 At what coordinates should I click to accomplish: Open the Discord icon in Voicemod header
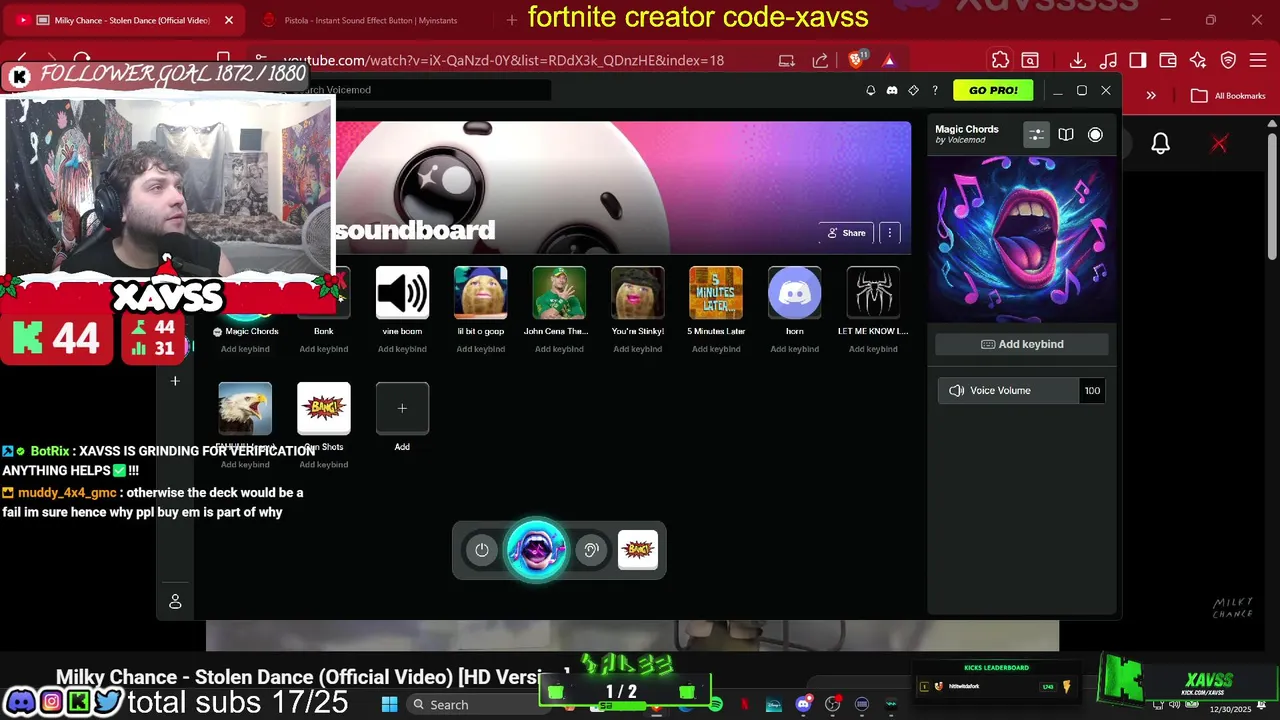(x=892, y=90)
